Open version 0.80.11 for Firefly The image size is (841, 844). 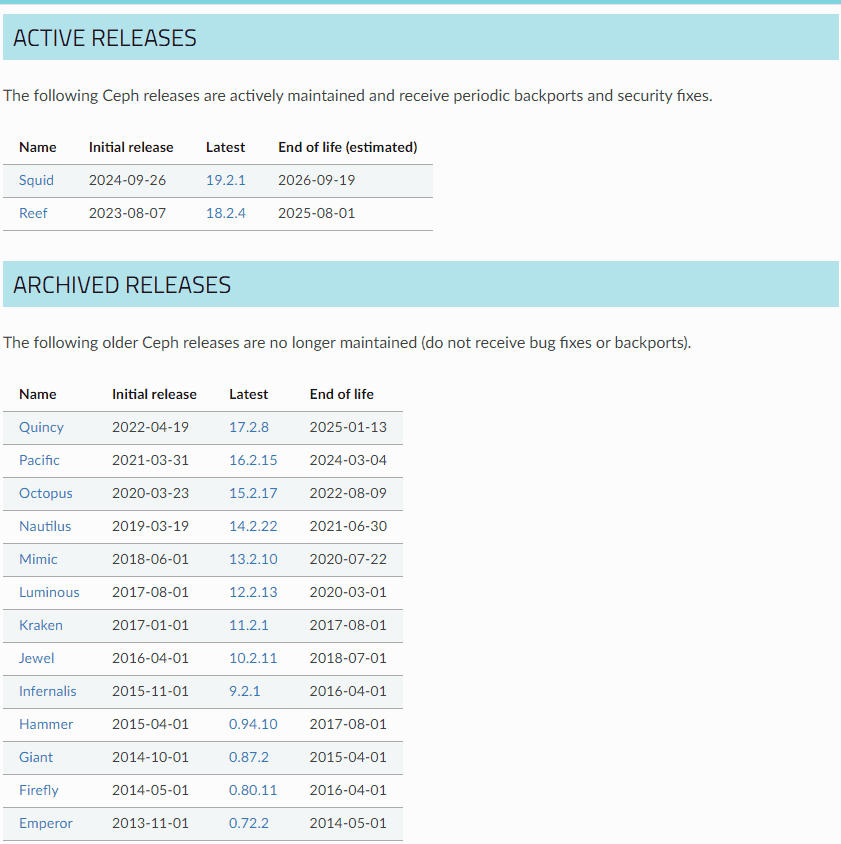(253, 790)
